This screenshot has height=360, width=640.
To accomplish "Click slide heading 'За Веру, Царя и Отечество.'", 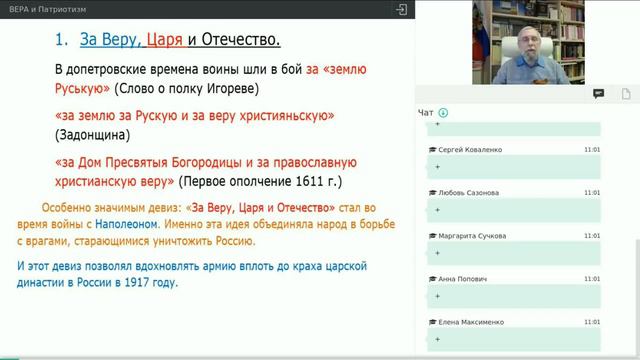I will (180, 40).
